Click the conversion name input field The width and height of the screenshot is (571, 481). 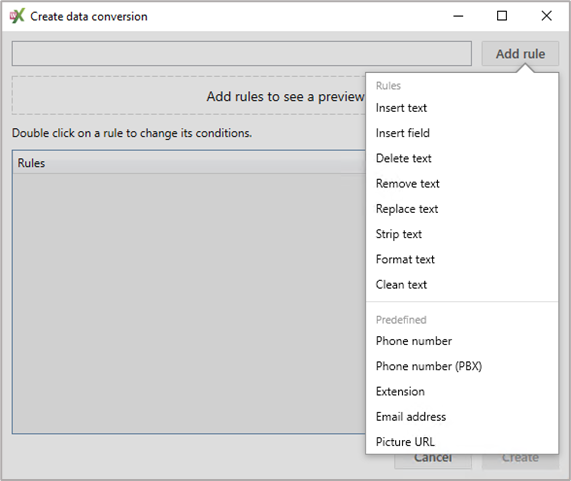[242, 54]
